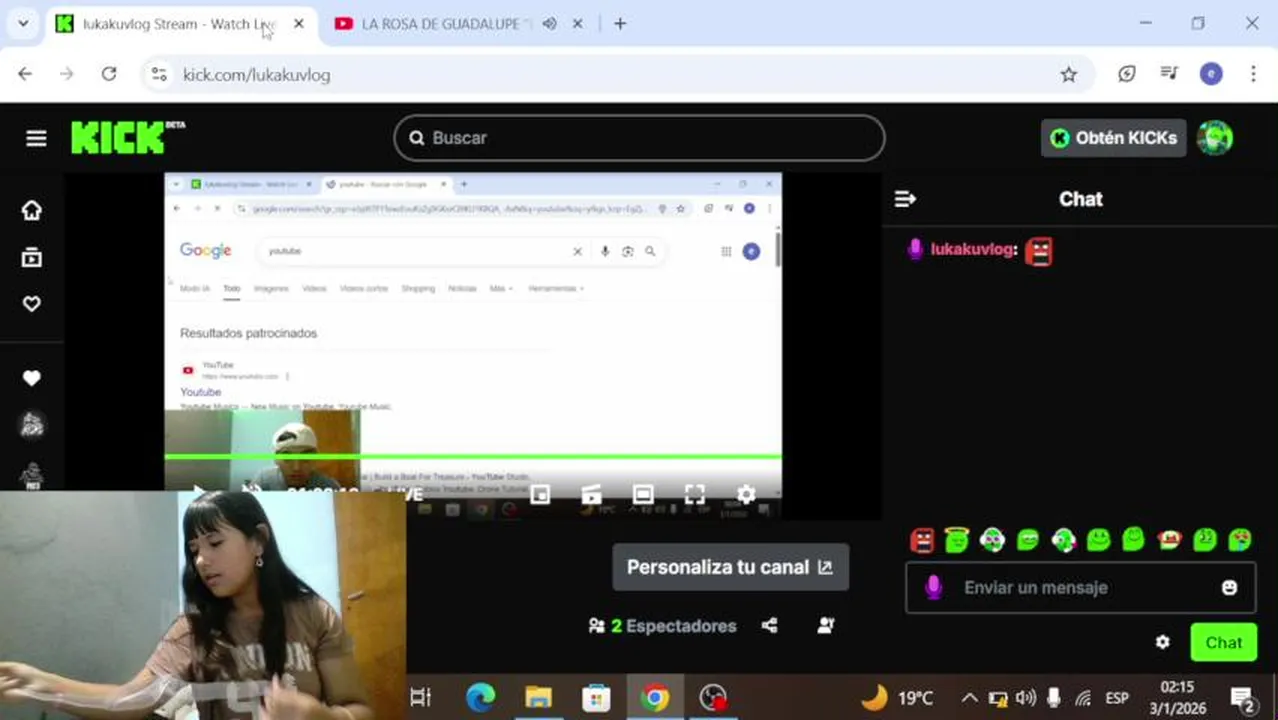This screenshot has height=720, width=1278.
Task: Click the purple microphone chat identity icon
Action: click(933, 587)
